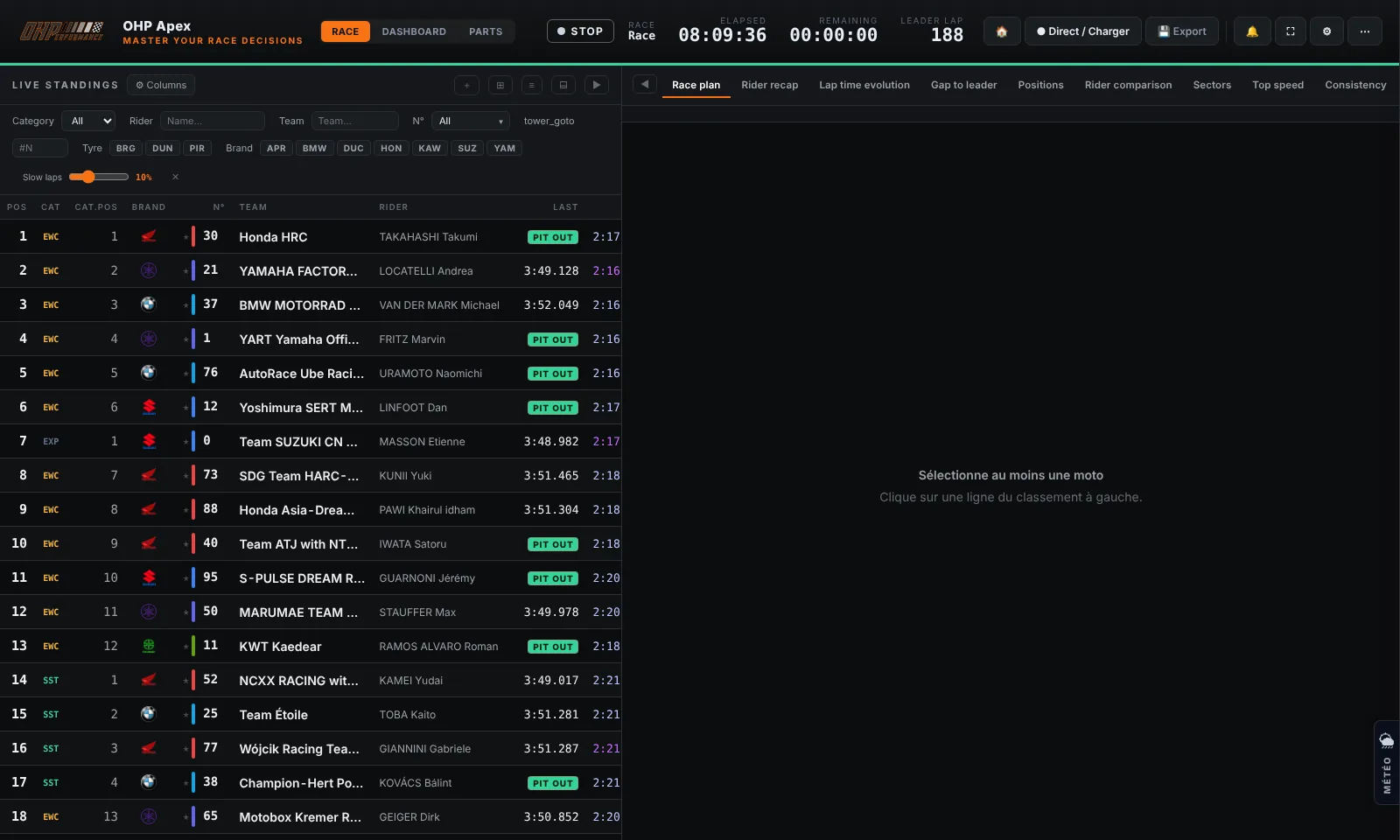The height and width of the screenshot is (840, 1400).
Task: Open the Columns selector
Action: pos(161,85)
